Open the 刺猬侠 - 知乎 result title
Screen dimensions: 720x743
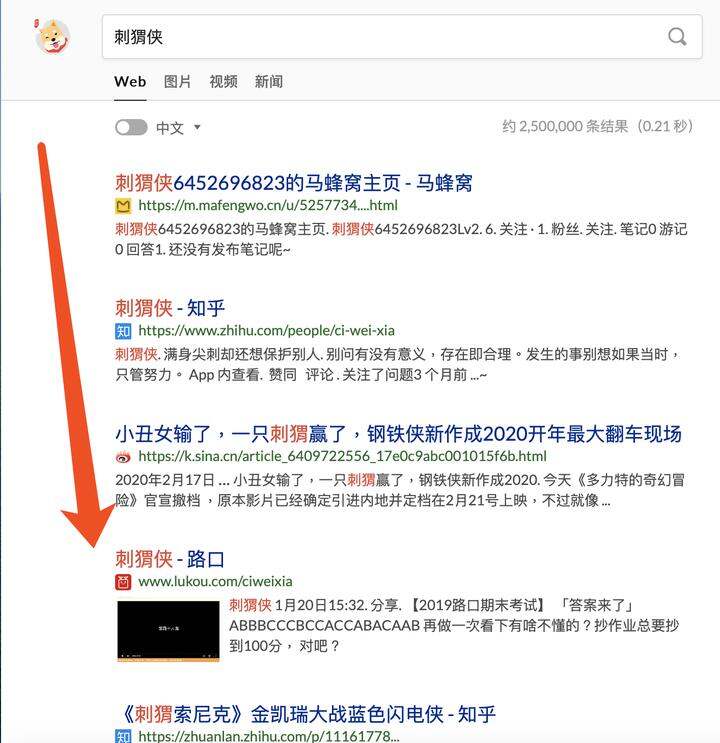click(x=170, y=308)
